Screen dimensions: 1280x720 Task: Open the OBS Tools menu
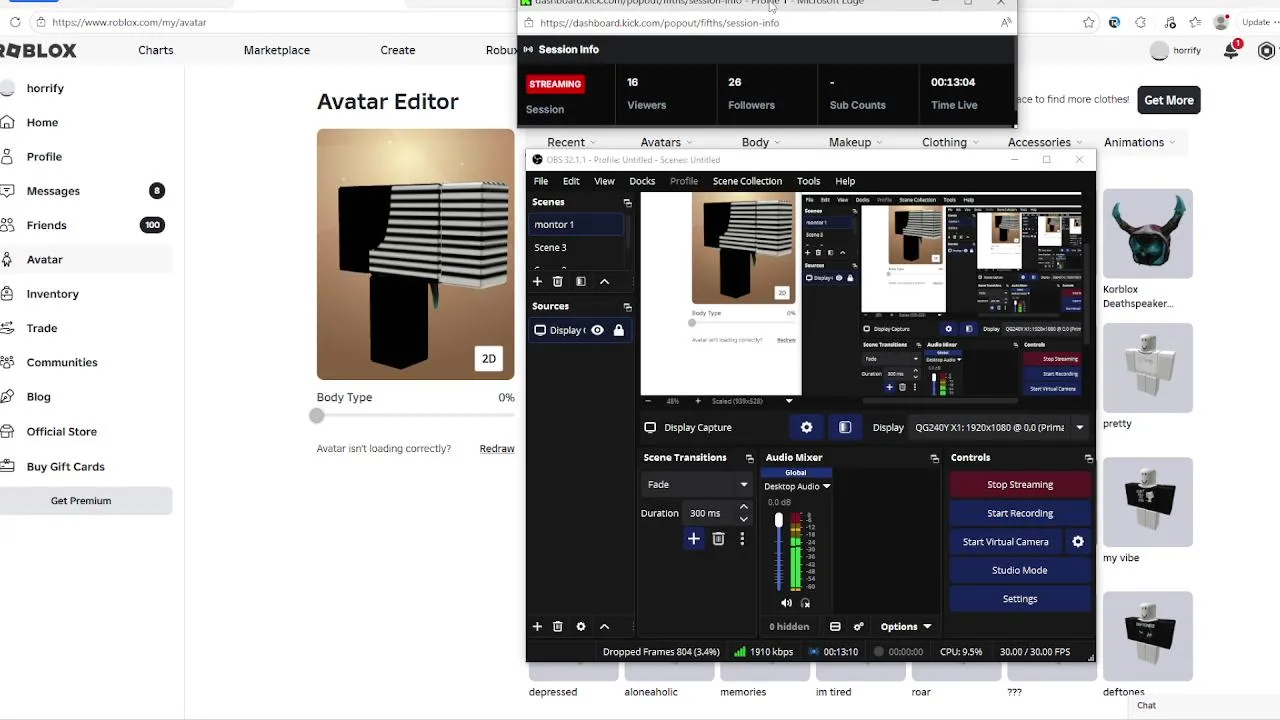pyautogui.click(x=808, y=182)
